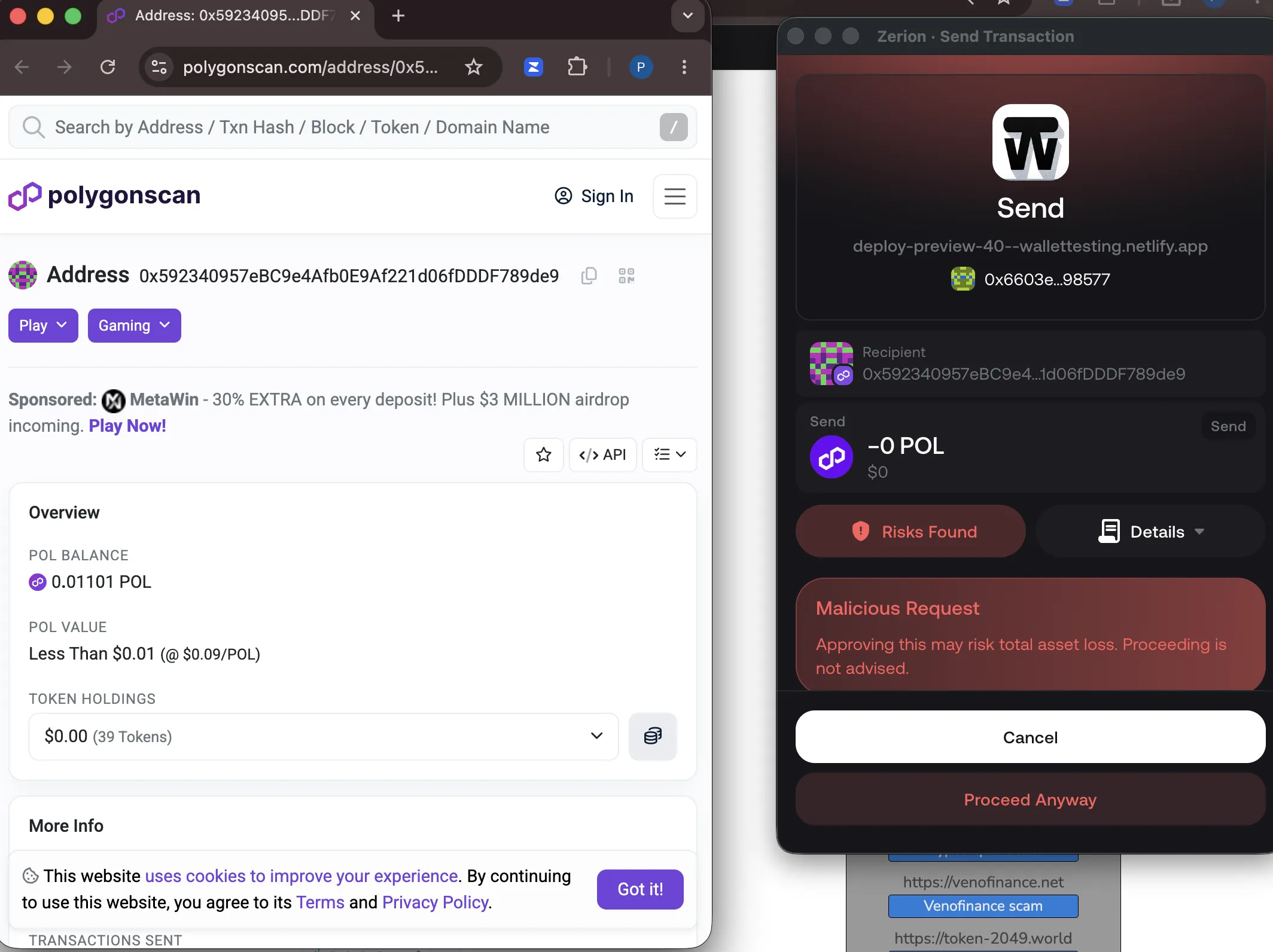Expand the Gaming dropdown

(x=135, y=325)
